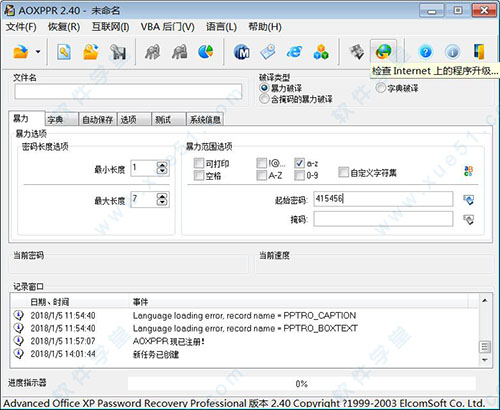This screenshot has width=500, height=410.
Task: Click the blue info about icon
Action: 452,52
